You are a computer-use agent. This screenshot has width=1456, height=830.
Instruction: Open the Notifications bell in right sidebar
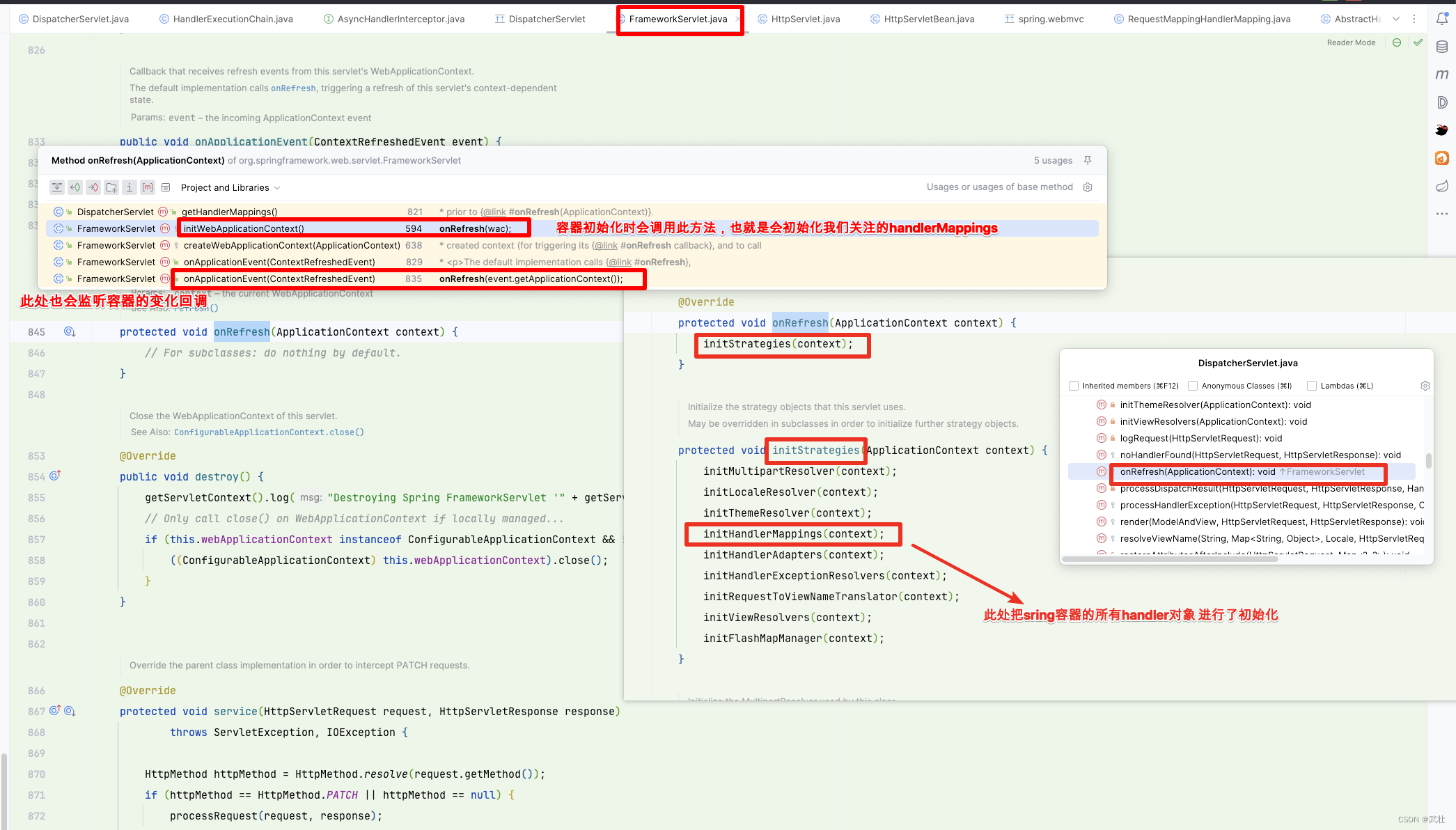click(x=1441, y=19)
